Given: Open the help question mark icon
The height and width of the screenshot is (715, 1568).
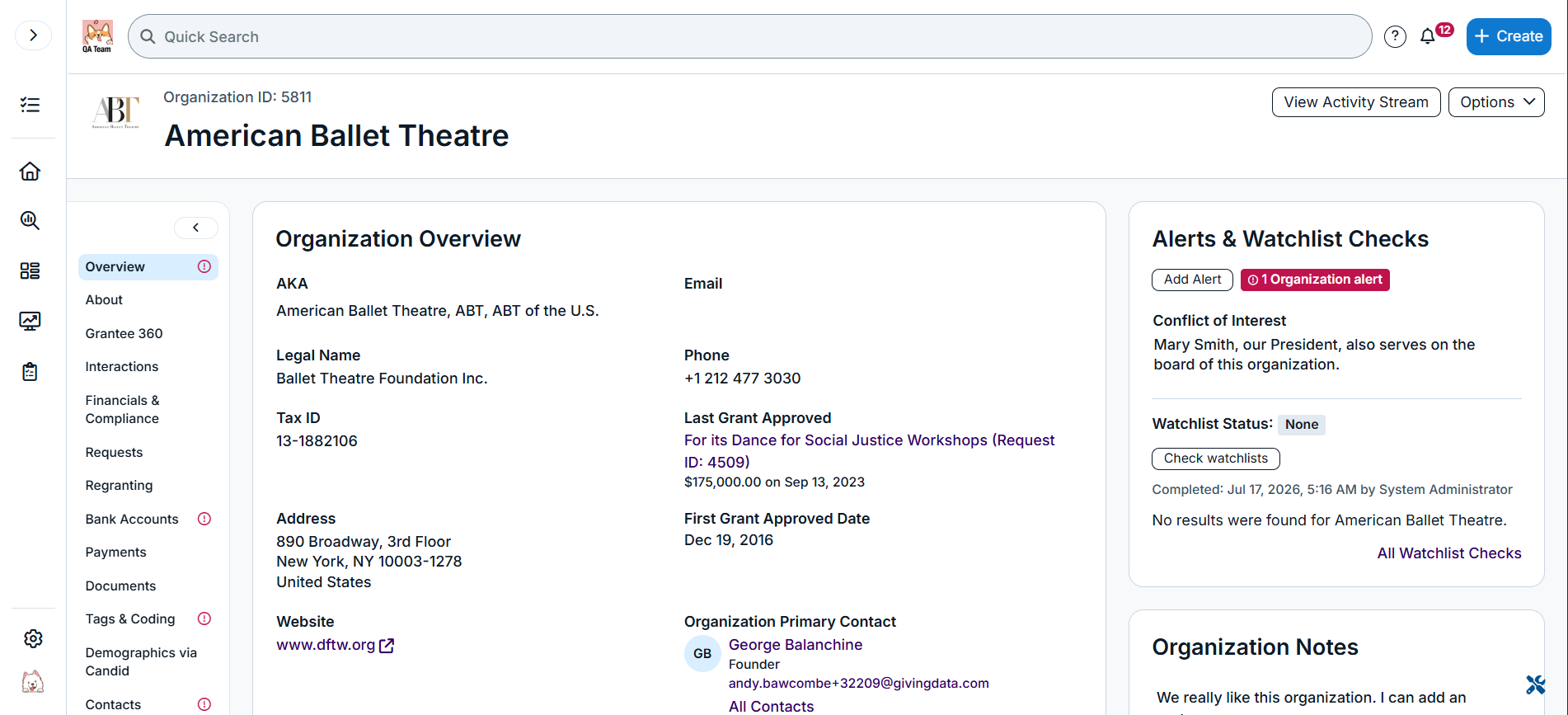Looking at the screenshot, I should [x=1395, y=36].
